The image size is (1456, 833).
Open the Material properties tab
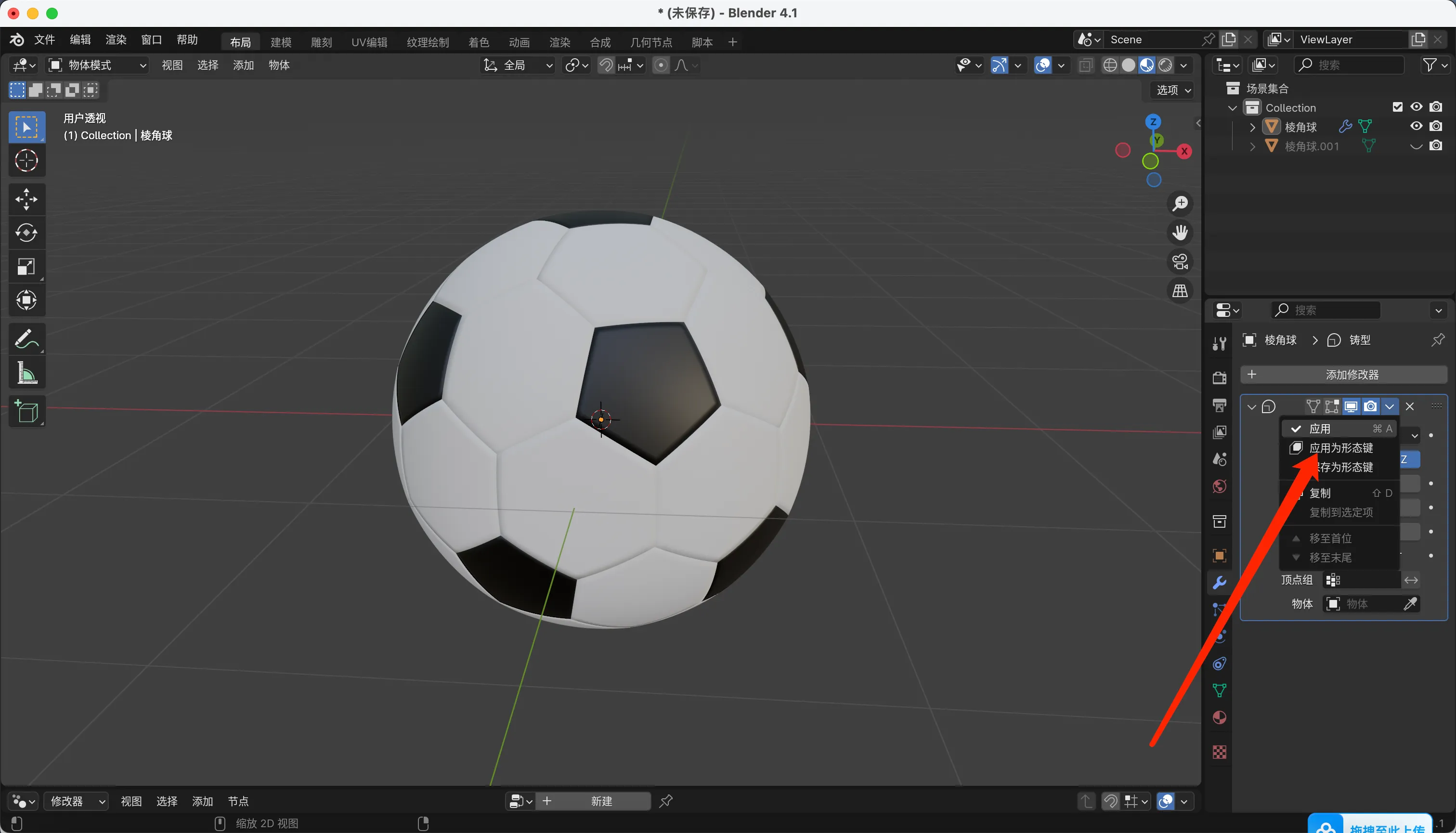pos(1219,718)
